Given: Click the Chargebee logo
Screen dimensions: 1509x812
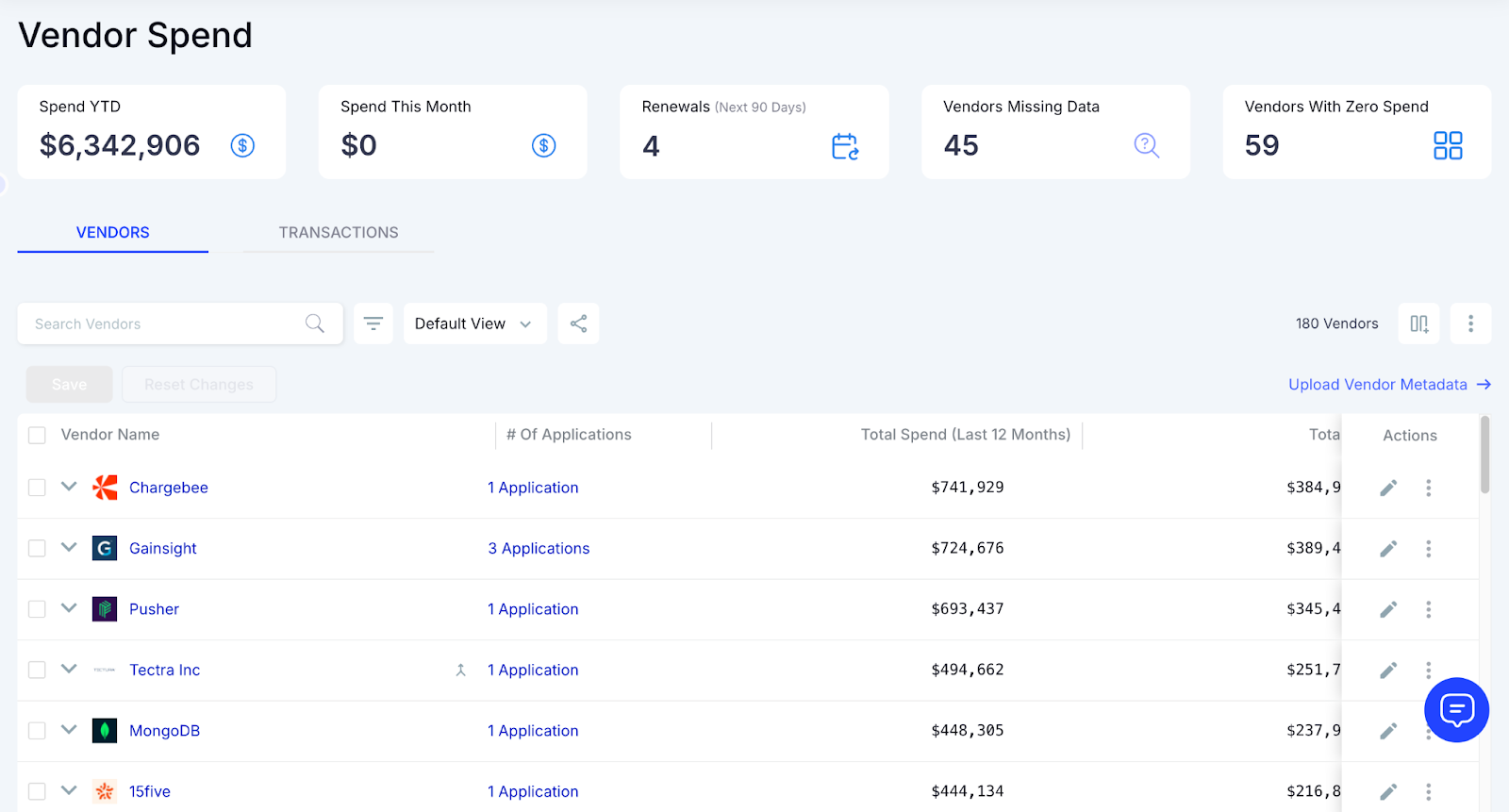Looking at the screenshot, I should coord(105,488).
